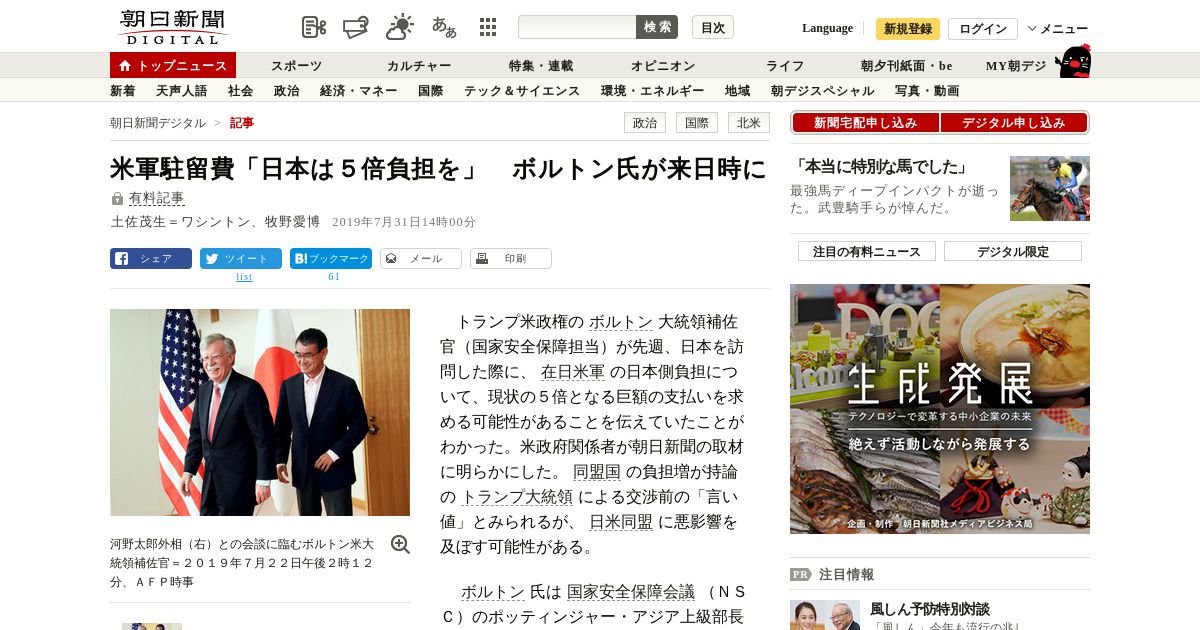Follow the 在日米軍 keyword link
Viewport: 1200px width, 630px height.
pos(573,372)
